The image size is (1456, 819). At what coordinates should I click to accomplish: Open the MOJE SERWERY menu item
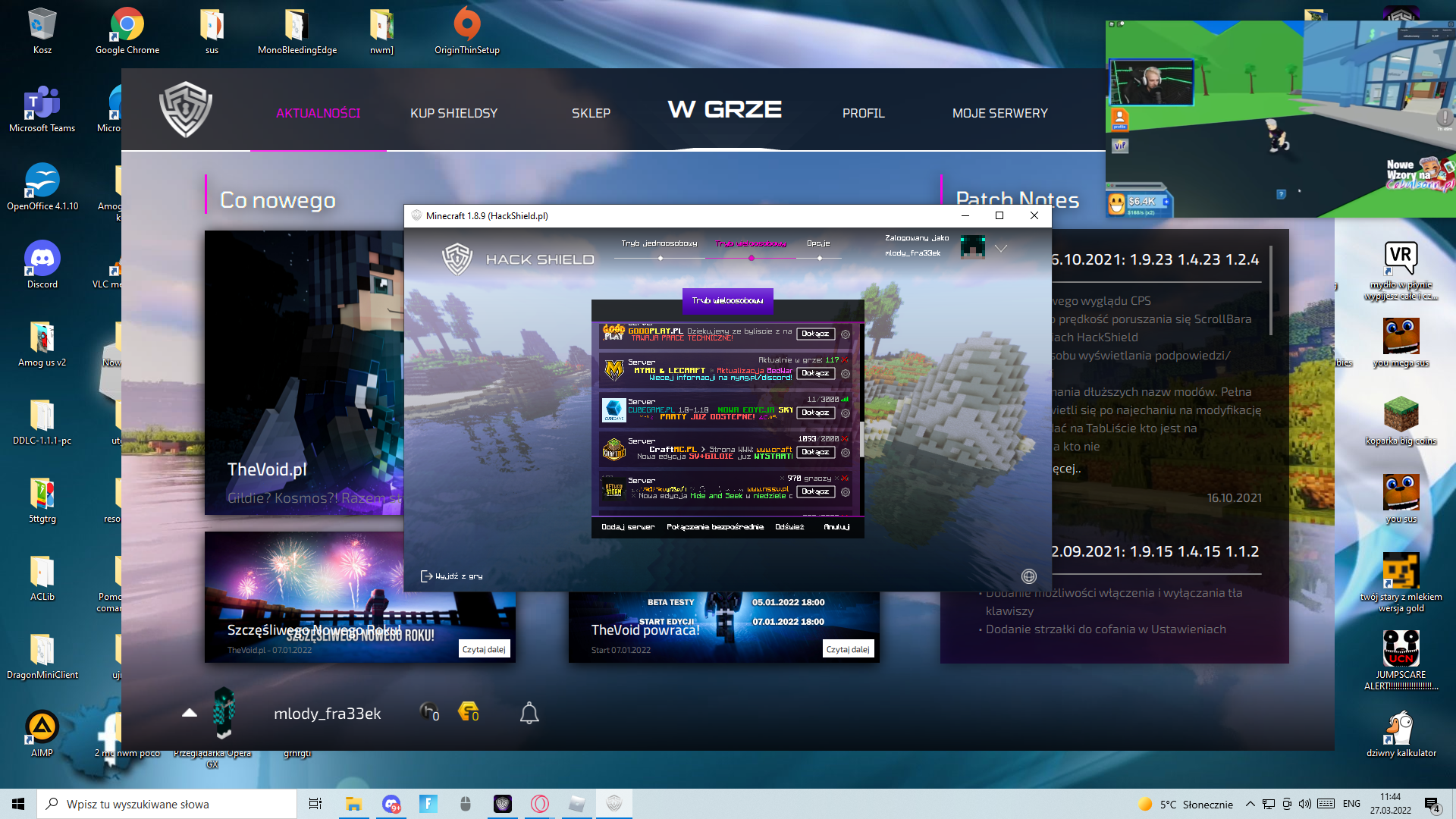(x=999, y=113)
